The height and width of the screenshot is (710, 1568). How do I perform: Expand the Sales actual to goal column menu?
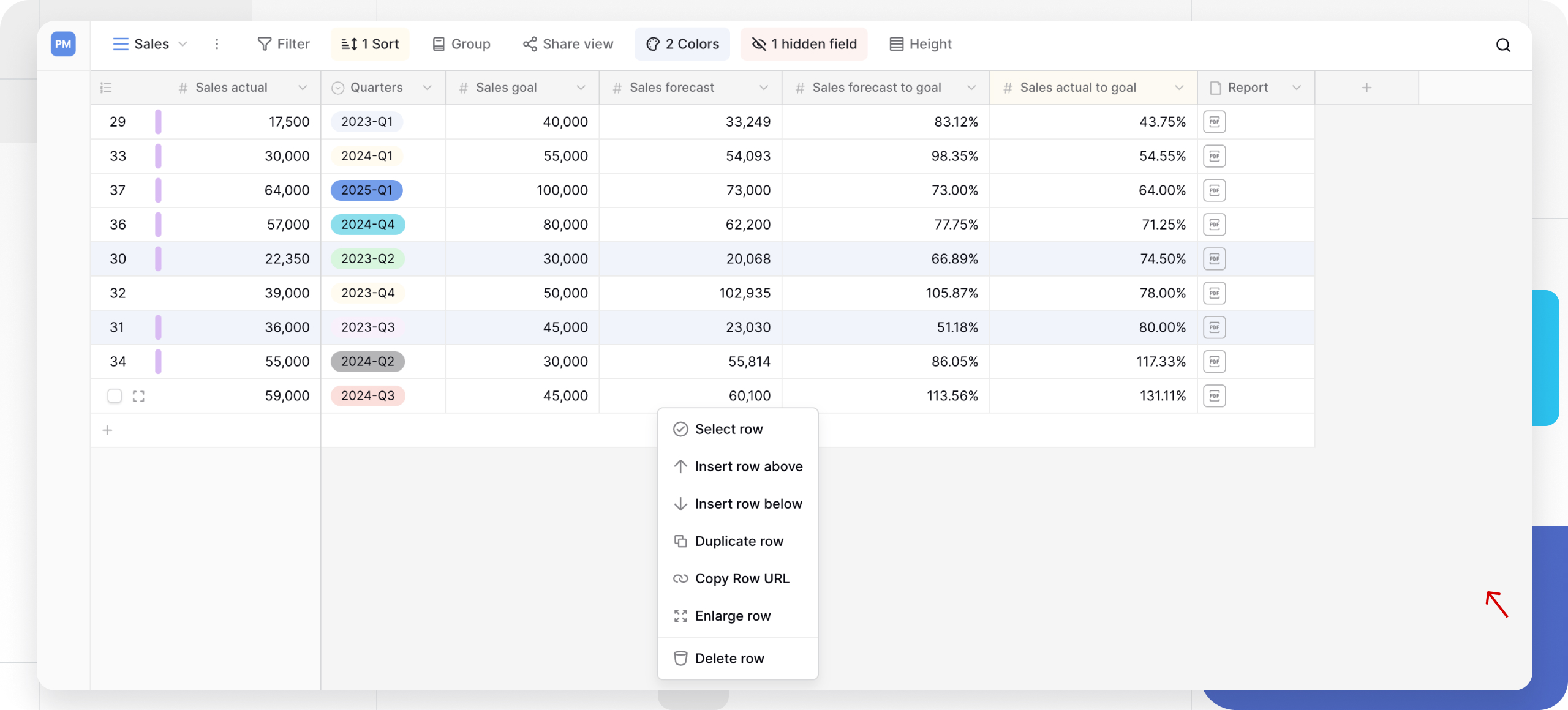click(1179, 87)
